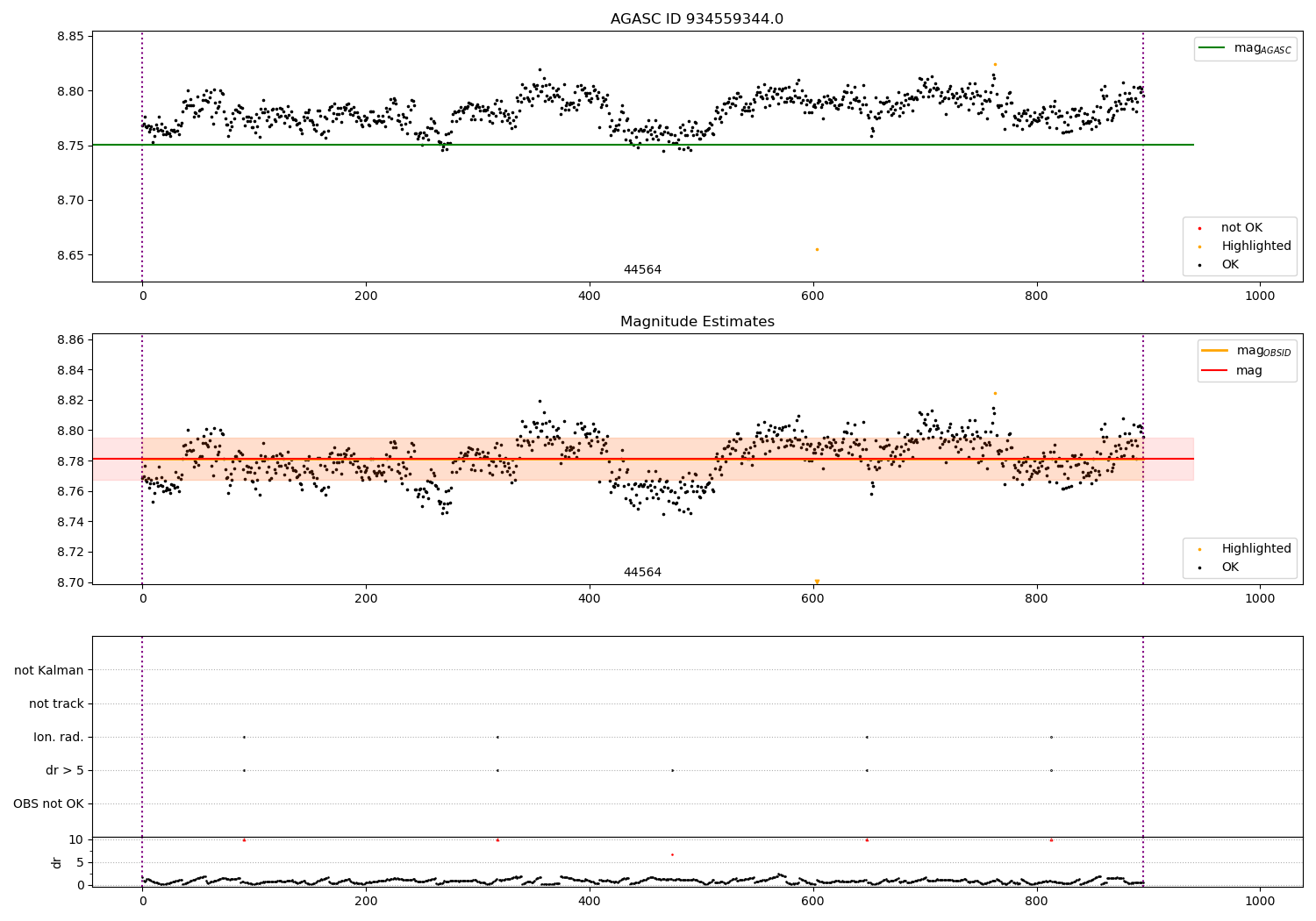
Task: Click the 8.85 y-axis tick in top plot
Action: coord(70,37)
